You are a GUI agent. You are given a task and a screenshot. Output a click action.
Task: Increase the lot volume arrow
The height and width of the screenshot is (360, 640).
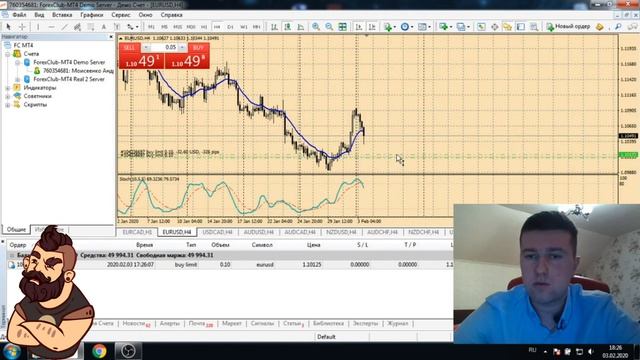(x=182, y=48)
